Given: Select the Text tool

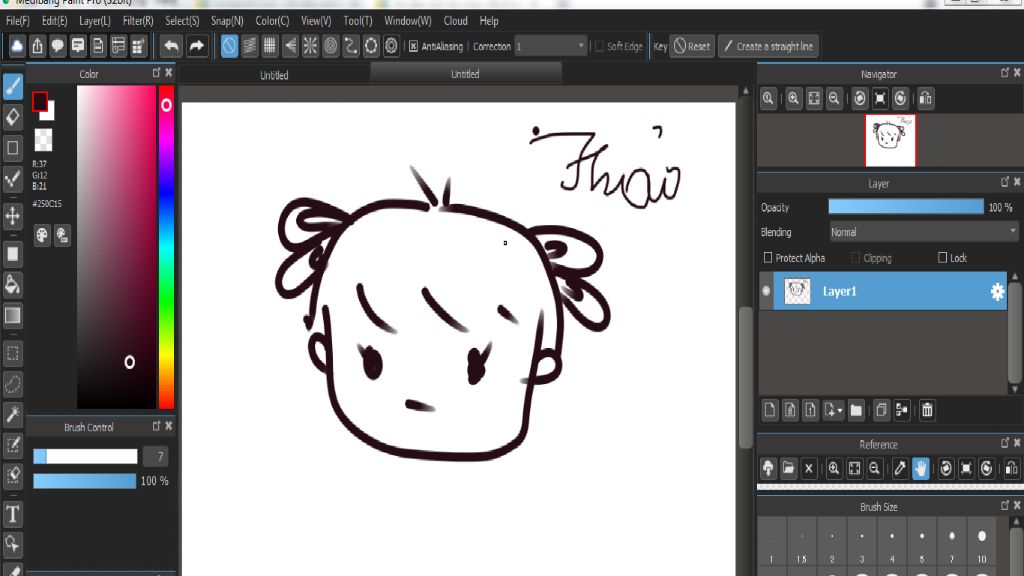Looking at the screenshot, I should [13, 514].
